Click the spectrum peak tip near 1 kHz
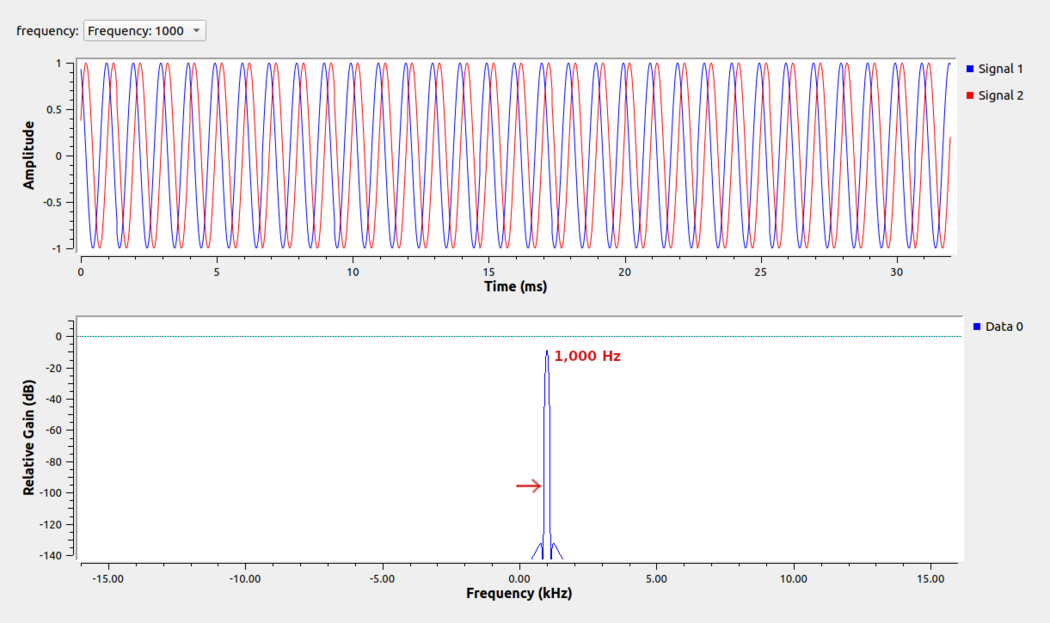This screenshot has height=623, width=1050. (547, 352)
